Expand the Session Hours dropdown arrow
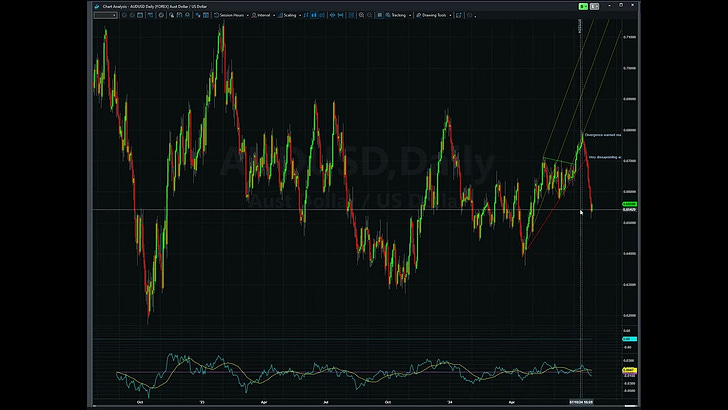Viewport: 728px width, 410px height. click(247, 15)
